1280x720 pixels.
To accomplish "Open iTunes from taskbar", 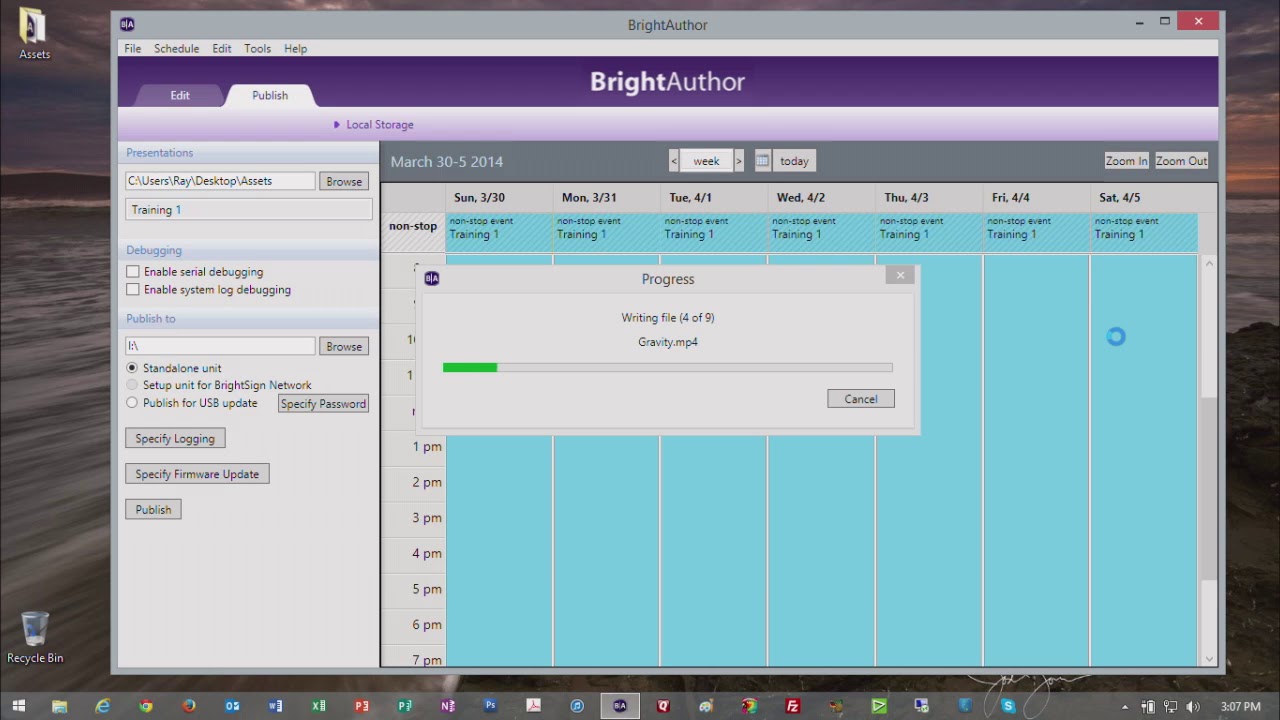I will pos(577,706).
